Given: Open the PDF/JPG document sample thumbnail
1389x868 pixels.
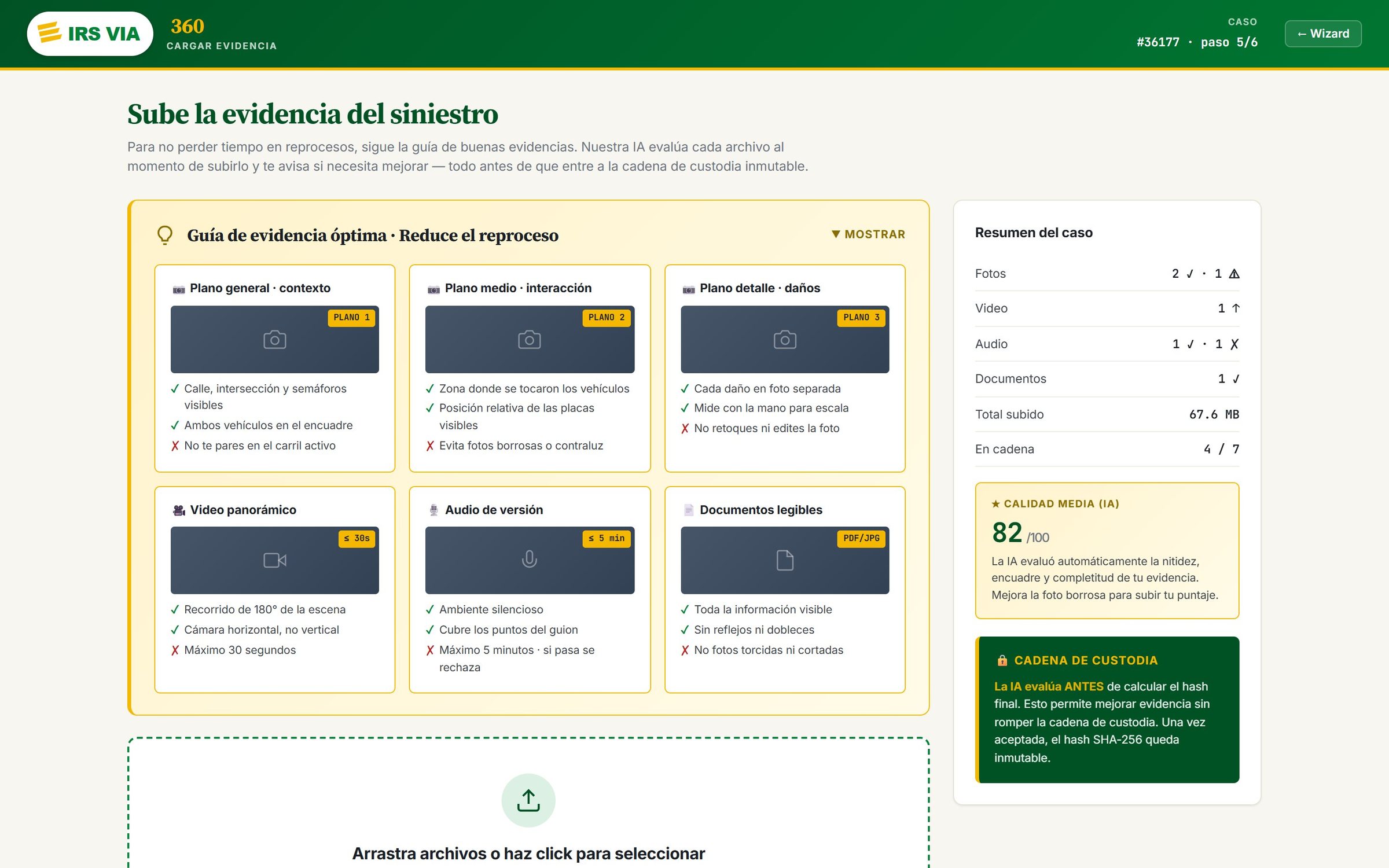Looking at the screenshot, I should point(785,560).
